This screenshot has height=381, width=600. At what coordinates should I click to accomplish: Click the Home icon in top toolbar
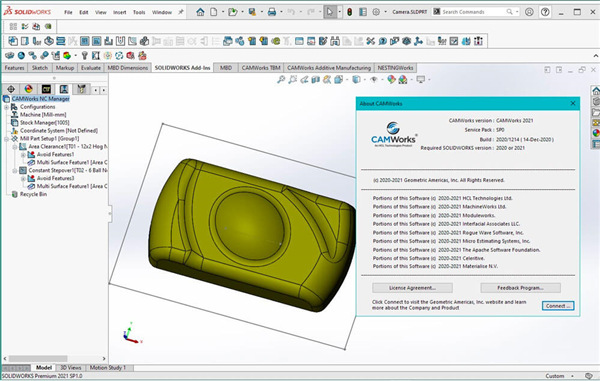[x=200, y=12]
